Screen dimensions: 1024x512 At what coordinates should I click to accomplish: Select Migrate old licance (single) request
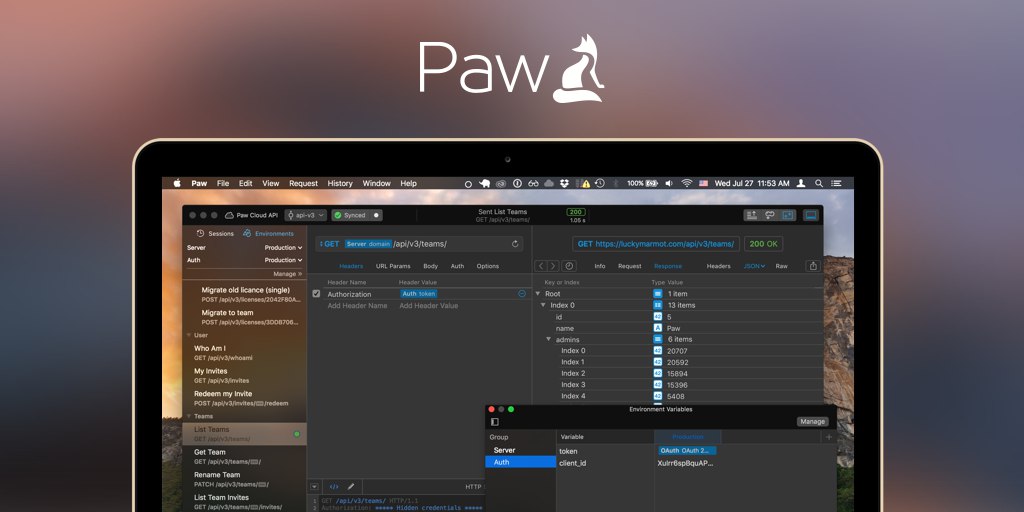click(x=246, y=295)
